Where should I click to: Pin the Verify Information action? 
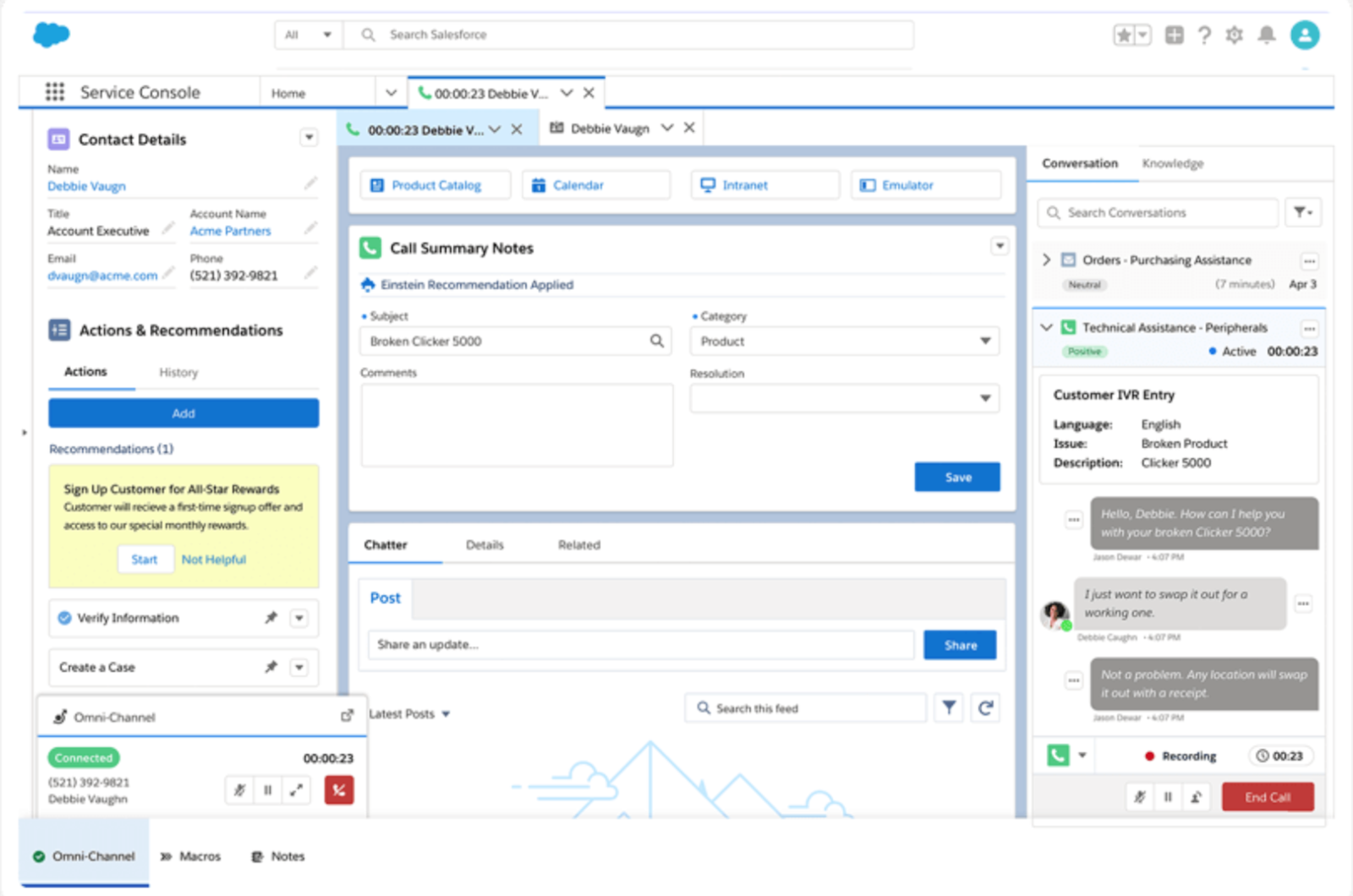coord(271,618)
